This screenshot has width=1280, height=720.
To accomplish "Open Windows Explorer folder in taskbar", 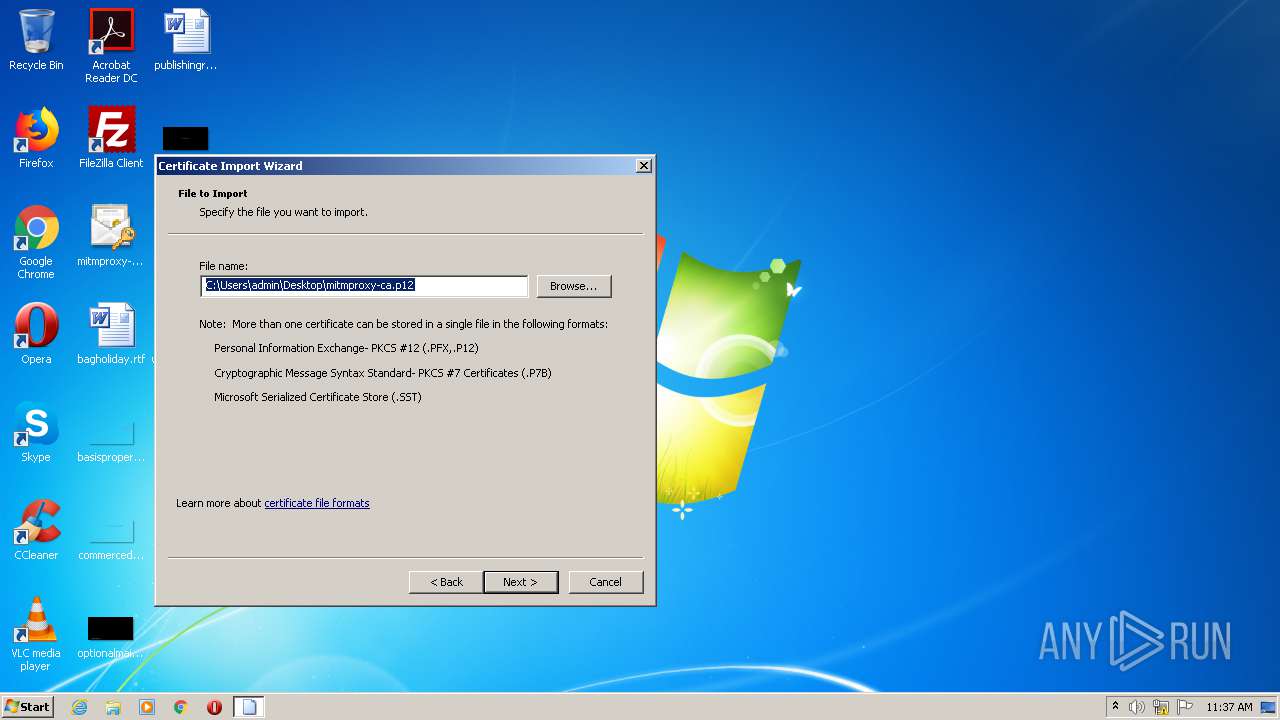I will tap(113, 707).
